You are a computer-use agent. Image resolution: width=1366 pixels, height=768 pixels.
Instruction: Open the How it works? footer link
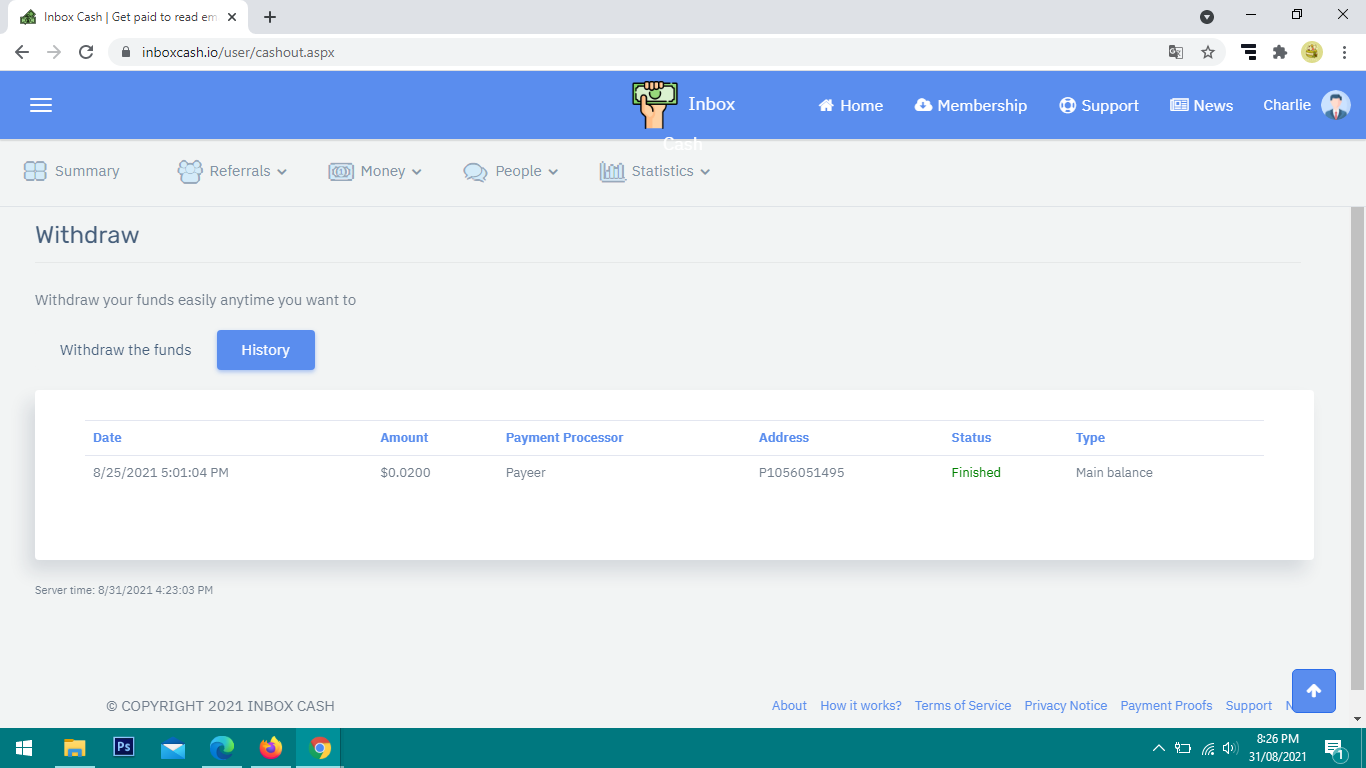tap(861, 705)
